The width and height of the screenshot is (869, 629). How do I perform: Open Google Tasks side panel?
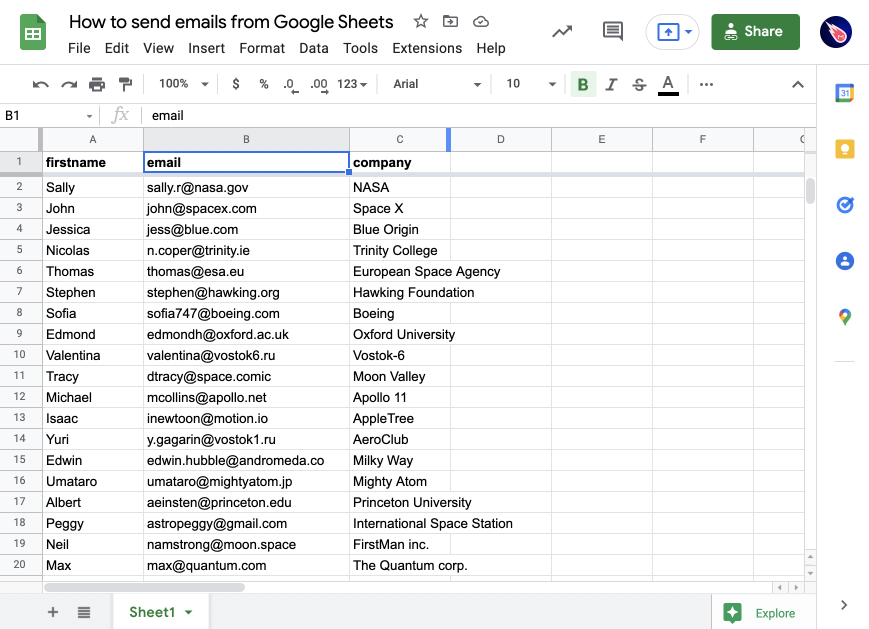click(845, 205)
